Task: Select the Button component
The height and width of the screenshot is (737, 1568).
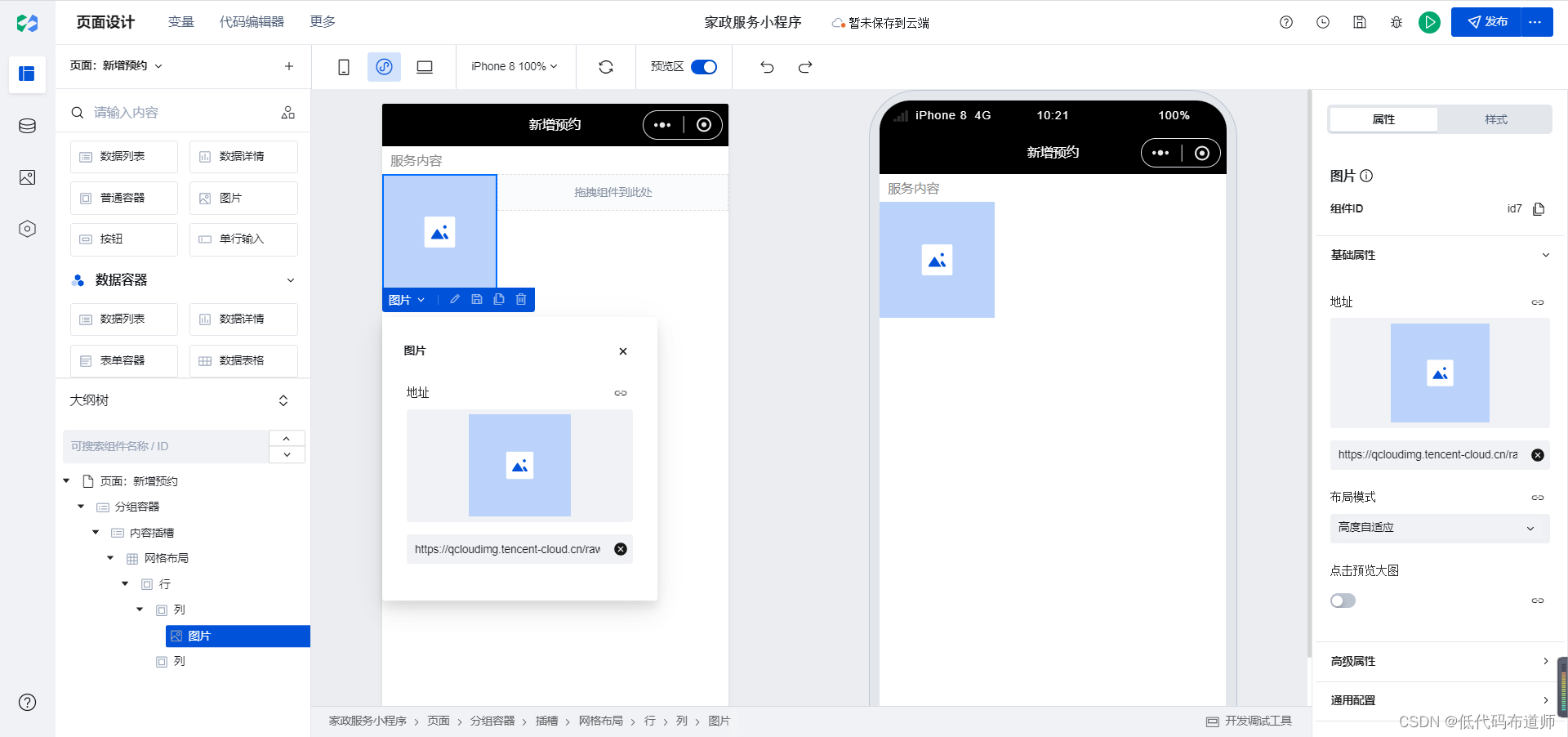Action: pyautogui.click(x=124, y=239)
